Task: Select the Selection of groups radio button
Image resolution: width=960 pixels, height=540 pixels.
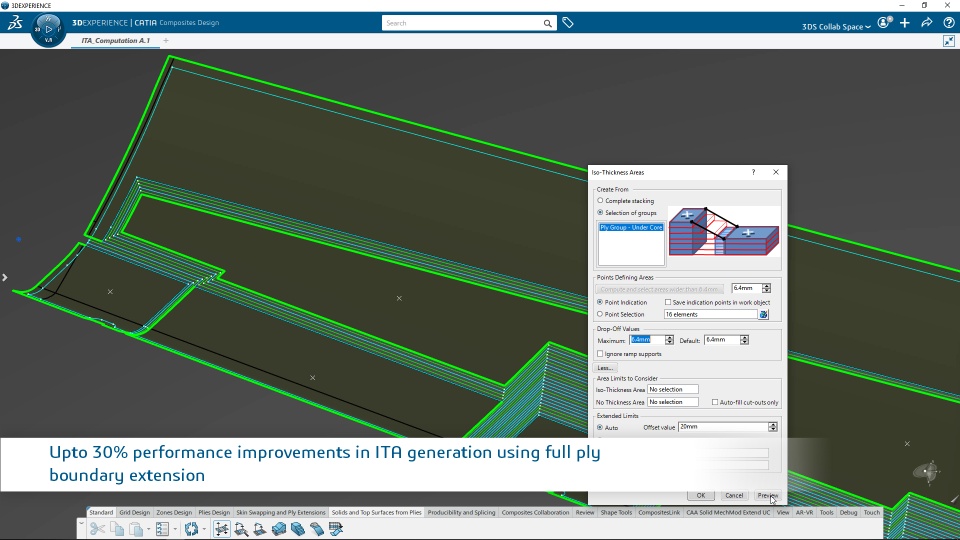Action: [x=600, y=212]
